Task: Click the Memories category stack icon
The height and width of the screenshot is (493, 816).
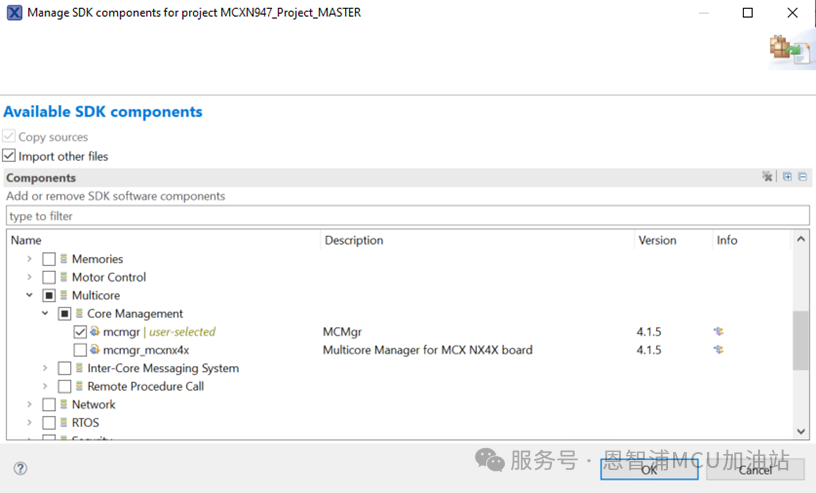Action: point(63,259)
